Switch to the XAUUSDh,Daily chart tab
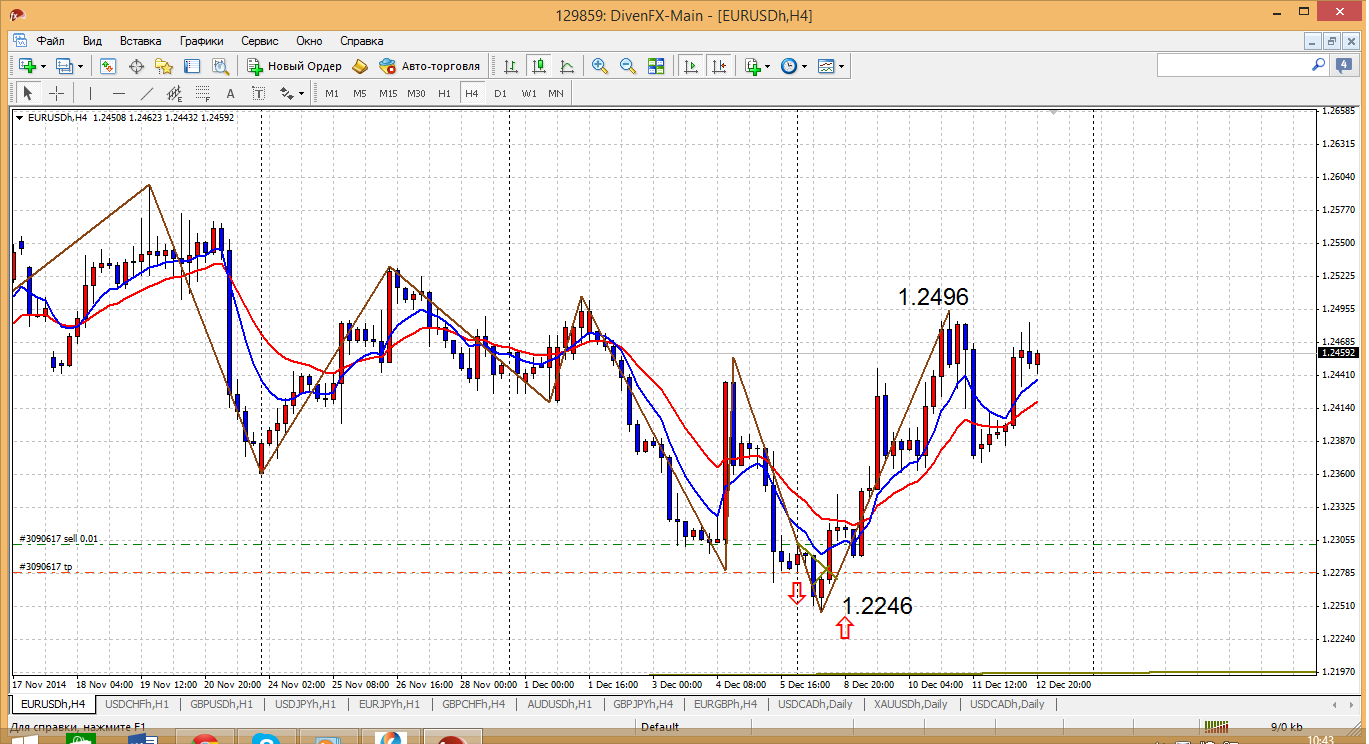Image resolution: width=1369 pixels, height=744 pixels. [909, 704]
